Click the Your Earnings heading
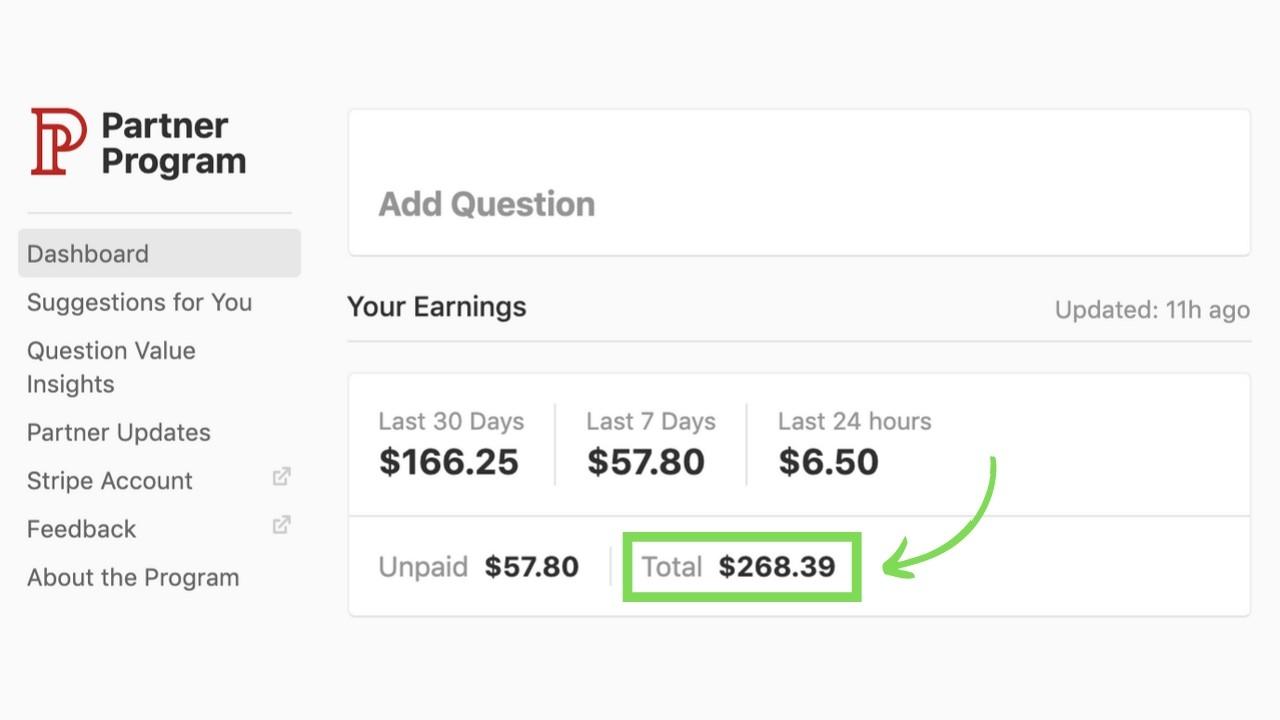The width and height of the screenshot is (1280, 720). coord(436,307)
